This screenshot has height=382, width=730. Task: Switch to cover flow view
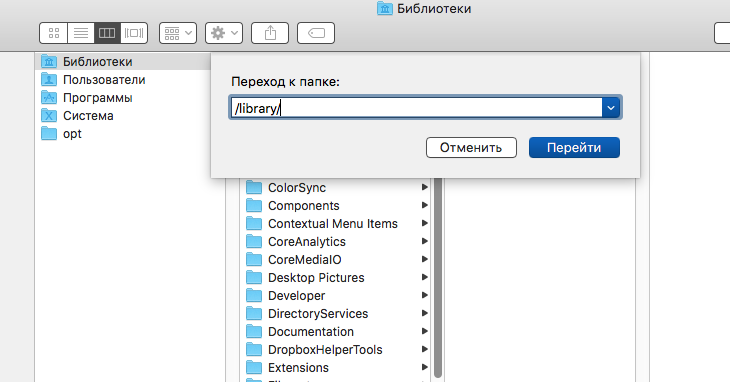(x=134, y=33)
